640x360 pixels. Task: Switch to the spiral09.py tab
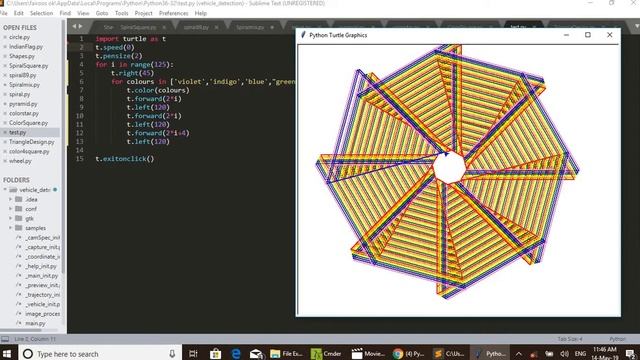[x=196, y=27]
